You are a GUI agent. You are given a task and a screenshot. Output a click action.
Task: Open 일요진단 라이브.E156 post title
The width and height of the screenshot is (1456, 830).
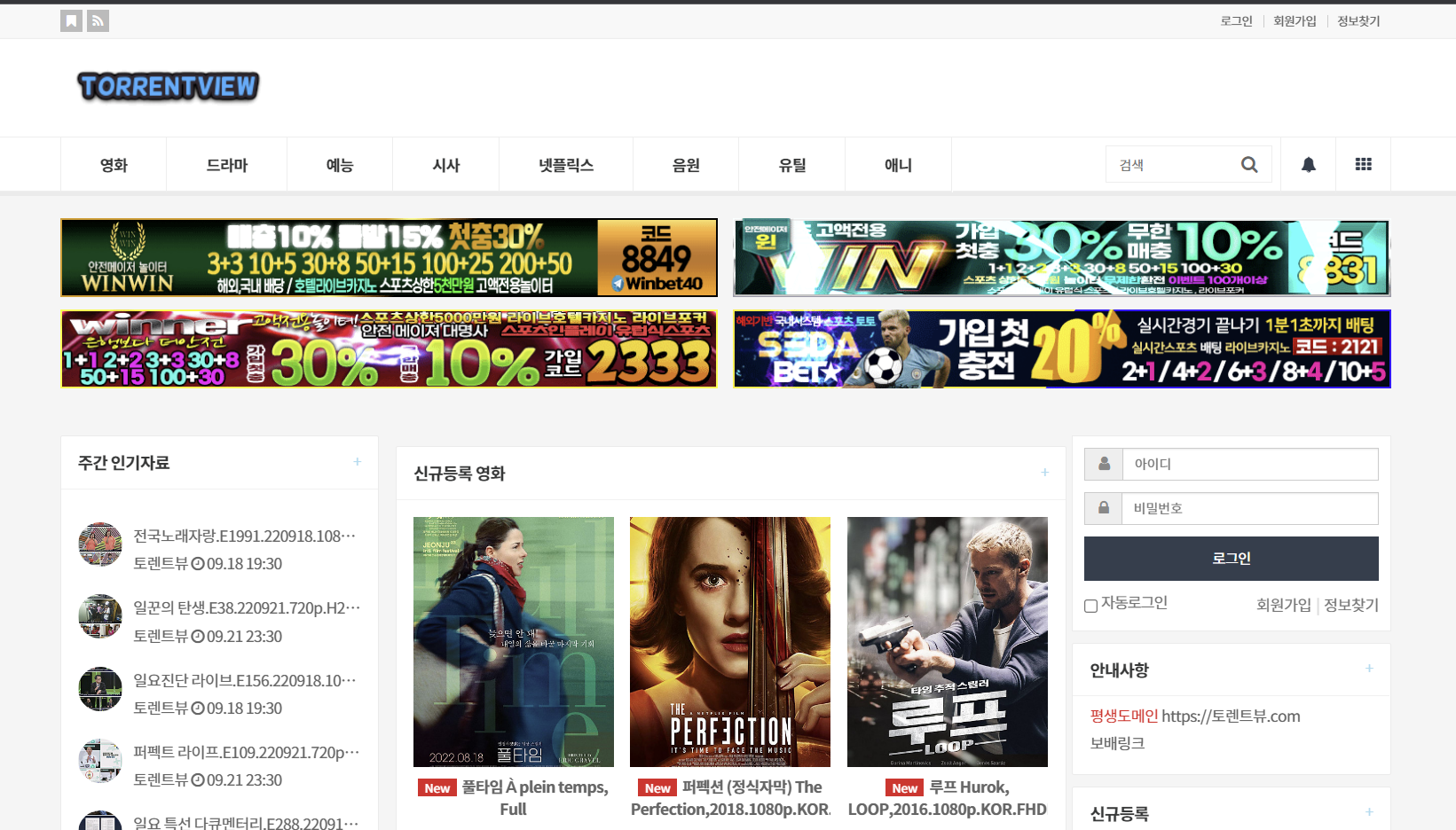[245, 680]
